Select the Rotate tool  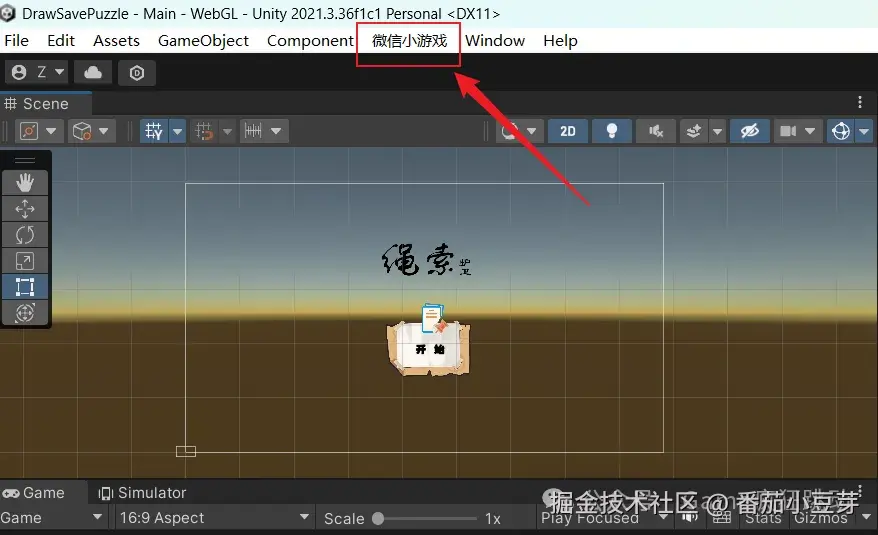point(25,234)
